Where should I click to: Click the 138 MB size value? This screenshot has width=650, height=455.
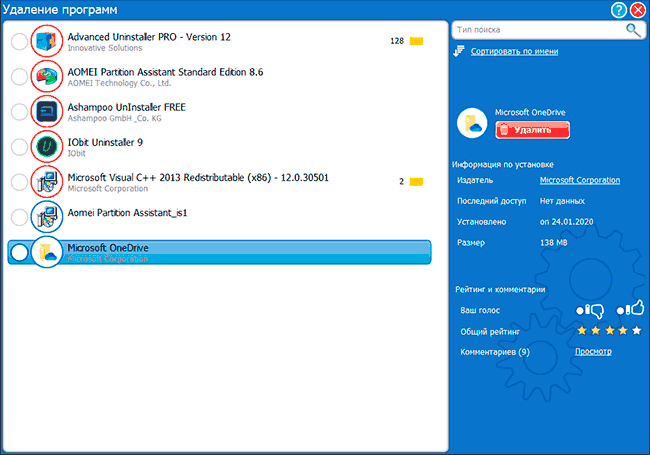click(553, 242)
